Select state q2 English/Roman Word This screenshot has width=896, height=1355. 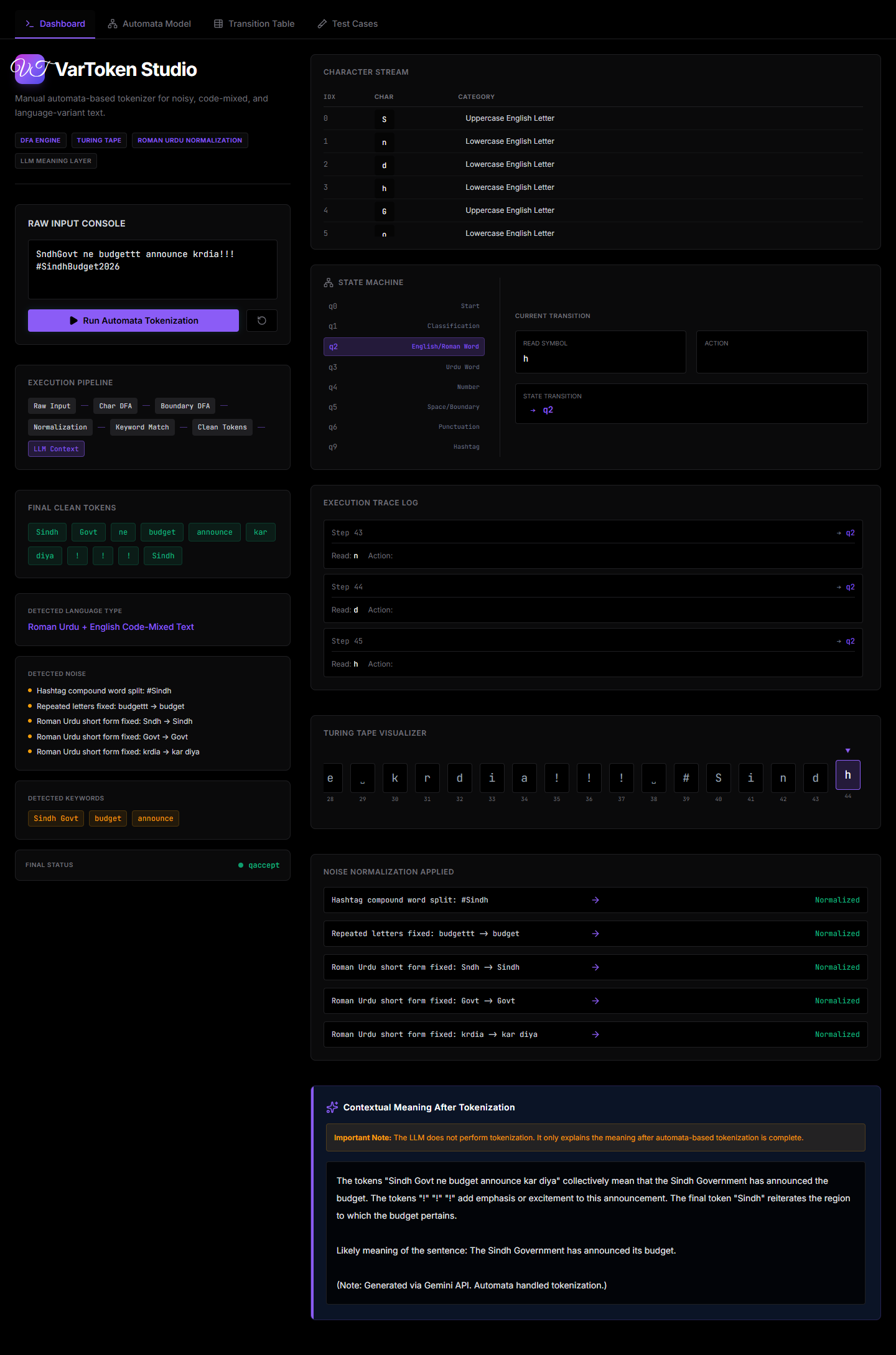pyautogui.click(x=404, y=347)
